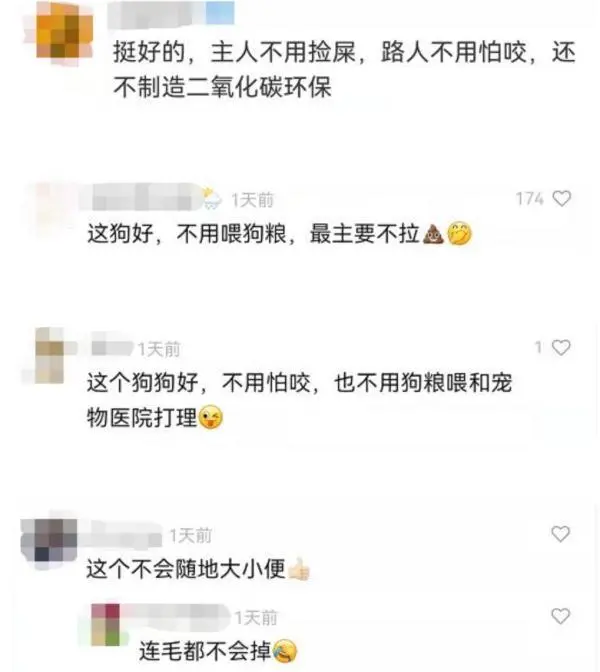Image resolution: width=600 pixels, height=672 pixels.
Task: Open blurred username above 这狗好 comment
Action: [x=141, y=197]
